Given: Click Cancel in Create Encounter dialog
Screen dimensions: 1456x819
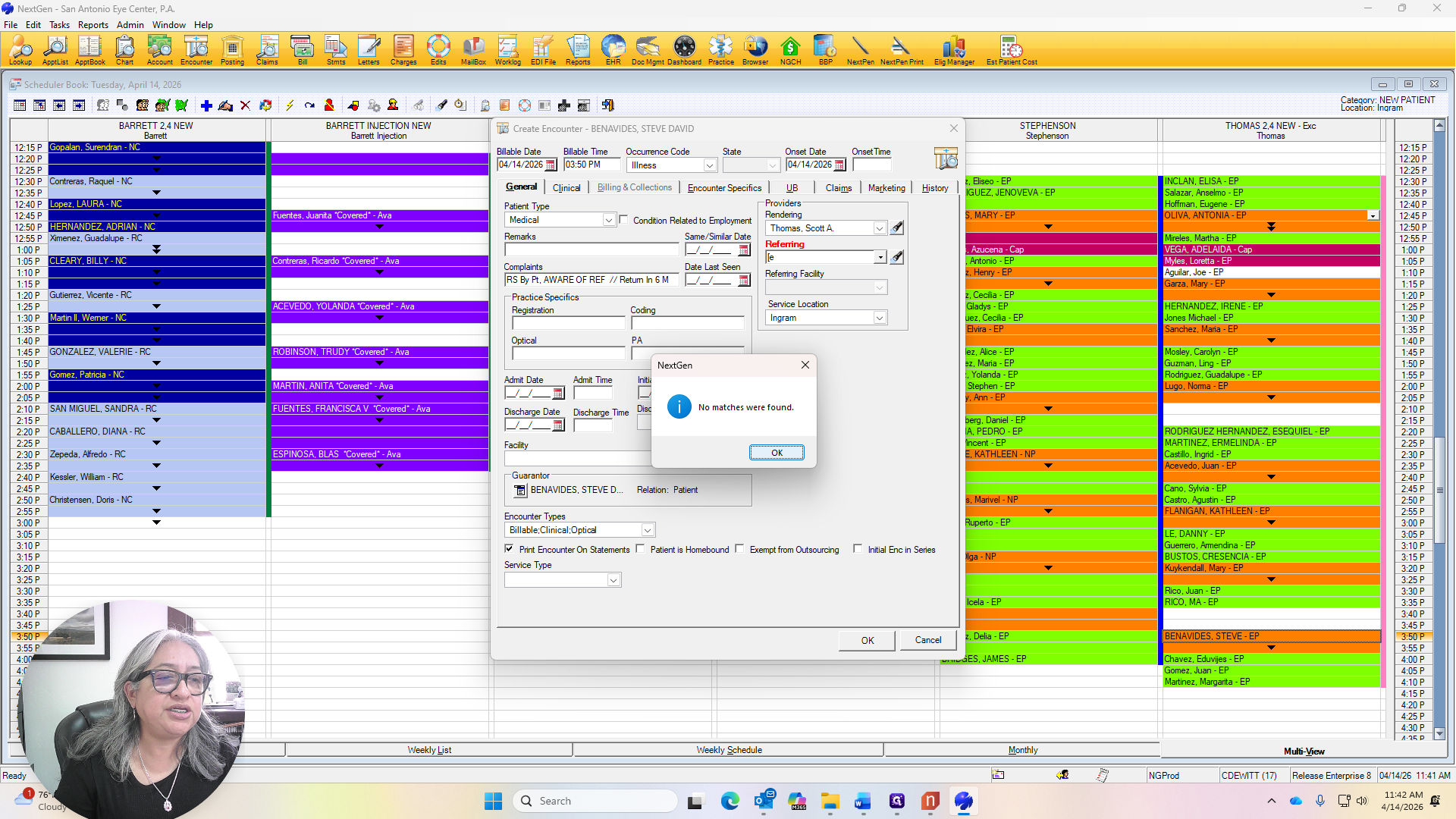Looking at the screenshot, I should (x=928, y=640).
